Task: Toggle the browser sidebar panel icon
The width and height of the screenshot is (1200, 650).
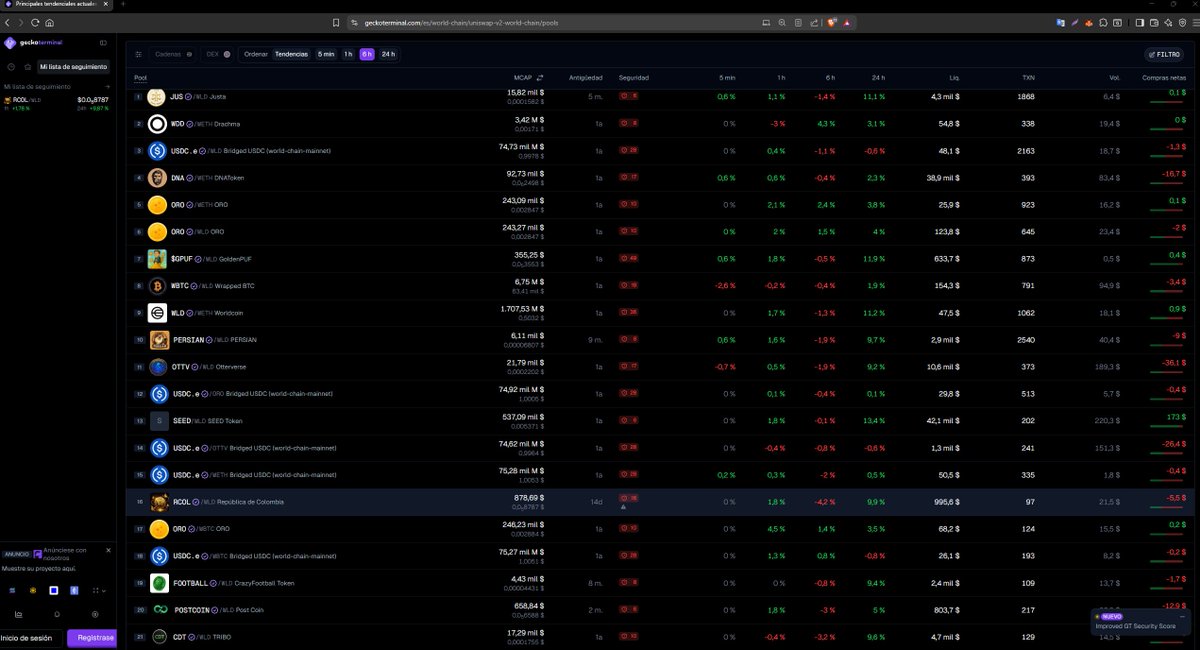Action: [1140, 22]
